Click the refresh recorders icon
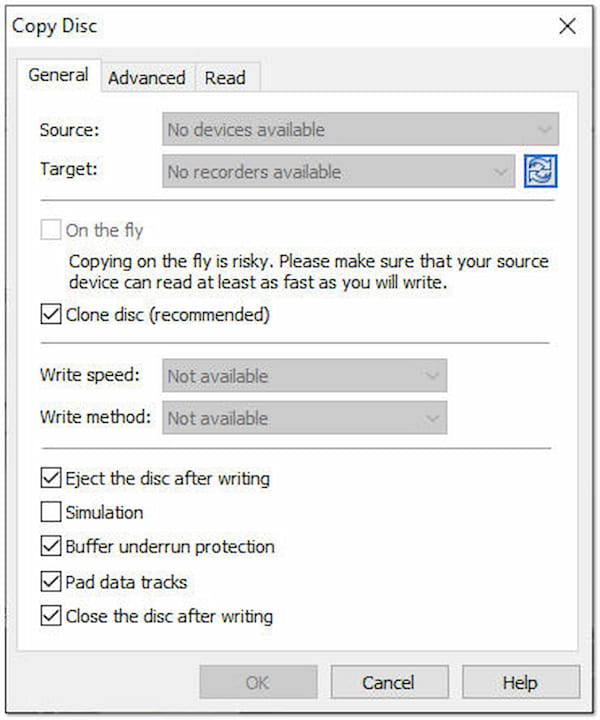The height and width of the screenshot is (720, 600). 541,171
